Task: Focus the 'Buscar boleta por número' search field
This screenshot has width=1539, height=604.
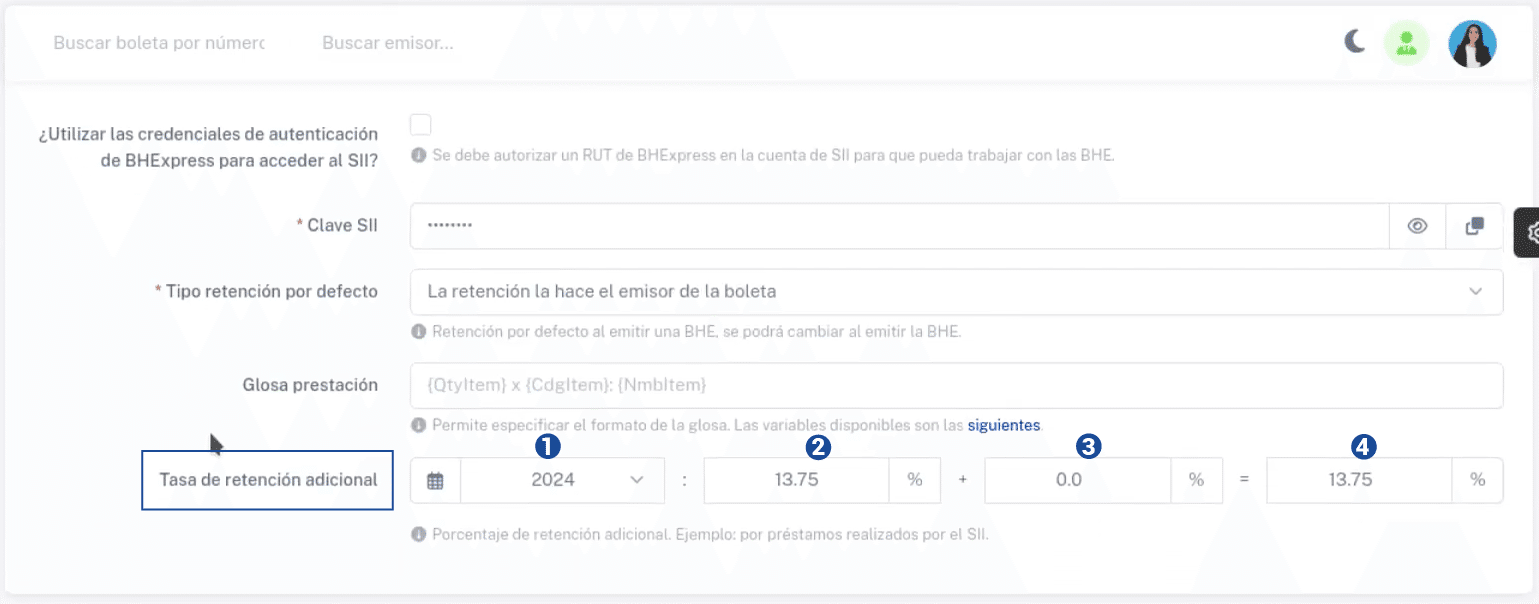Action: 159,44
